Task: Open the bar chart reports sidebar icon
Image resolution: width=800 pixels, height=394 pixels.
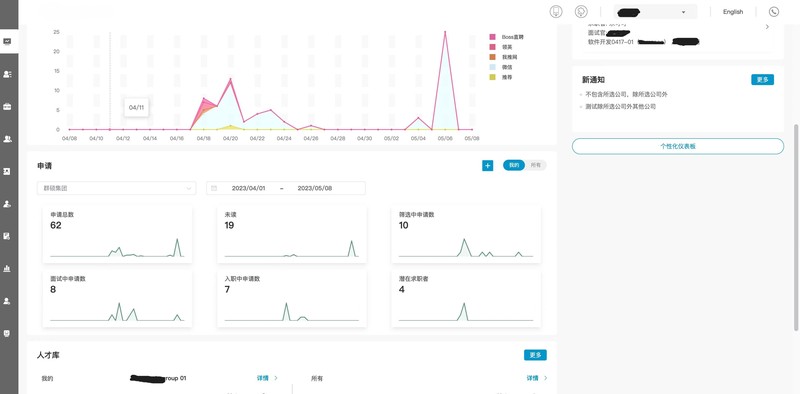Action: tap(7, 268)
